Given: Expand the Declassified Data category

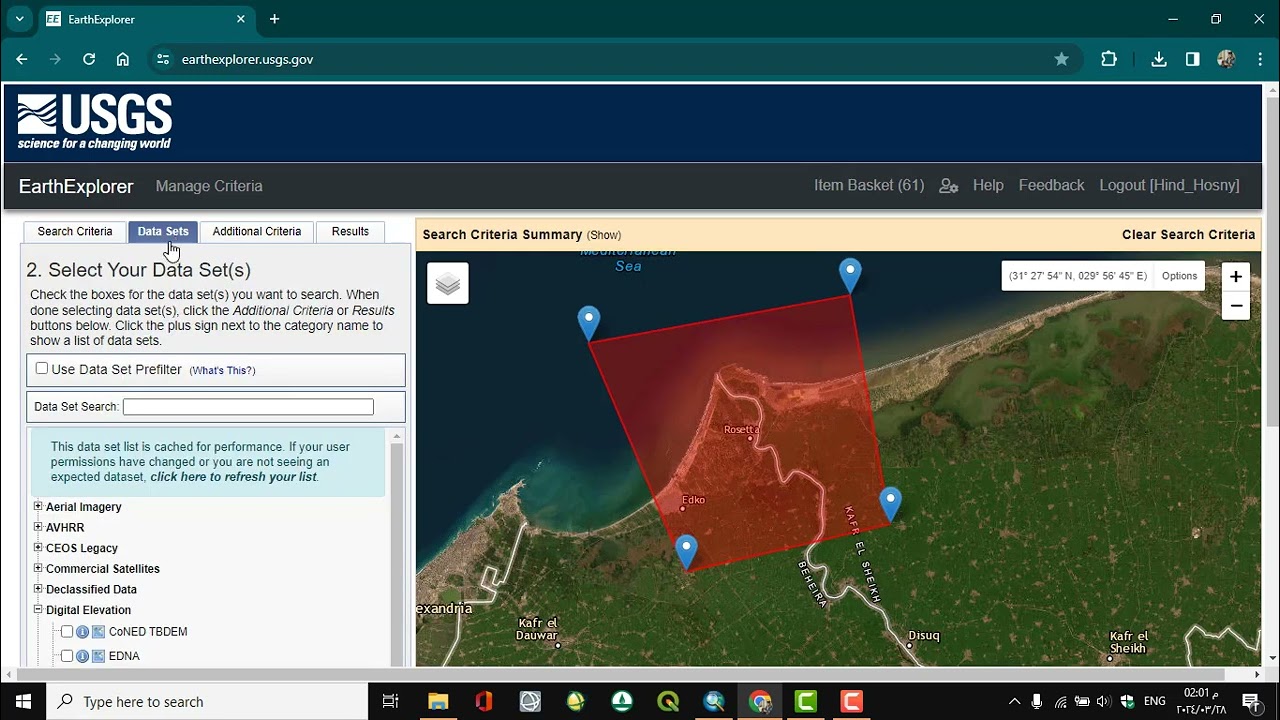Looking at the screenshot, I should [38, 589].
